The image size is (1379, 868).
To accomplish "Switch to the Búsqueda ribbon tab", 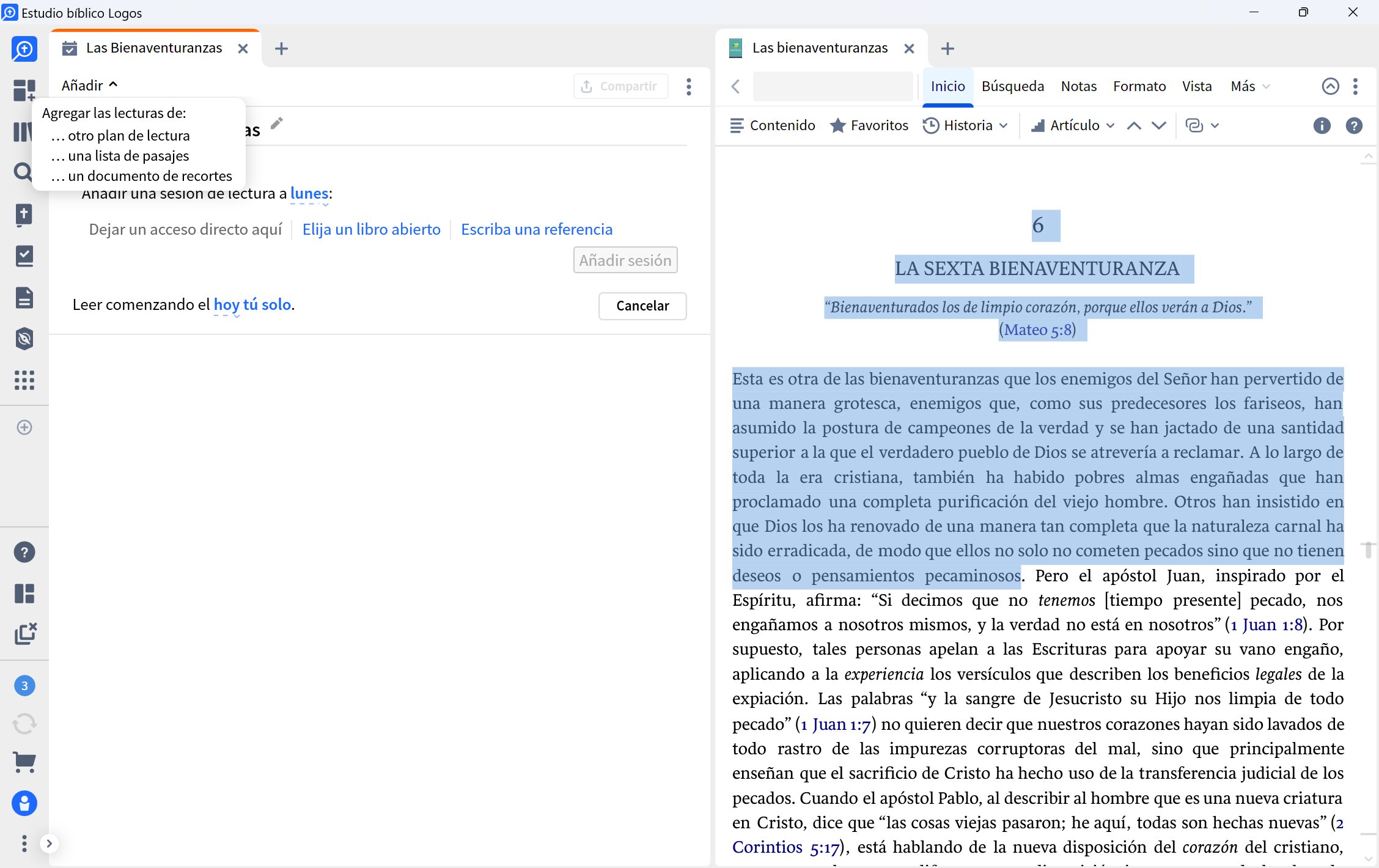I will point(1013,86).
